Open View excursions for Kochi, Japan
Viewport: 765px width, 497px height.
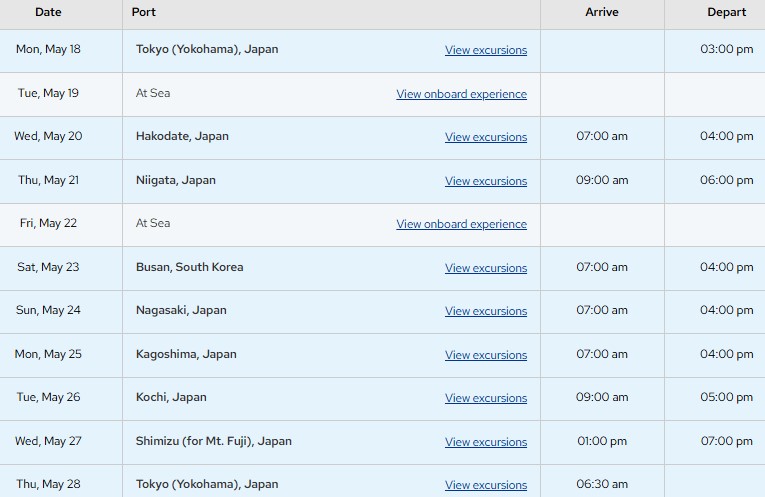tap(486, 398)
